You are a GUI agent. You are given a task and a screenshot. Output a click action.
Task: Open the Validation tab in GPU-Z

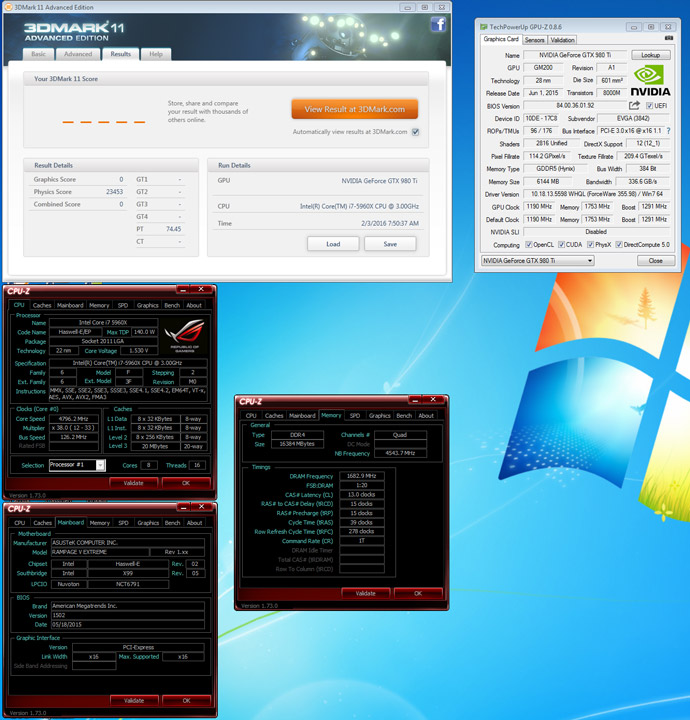pos(562,40)
